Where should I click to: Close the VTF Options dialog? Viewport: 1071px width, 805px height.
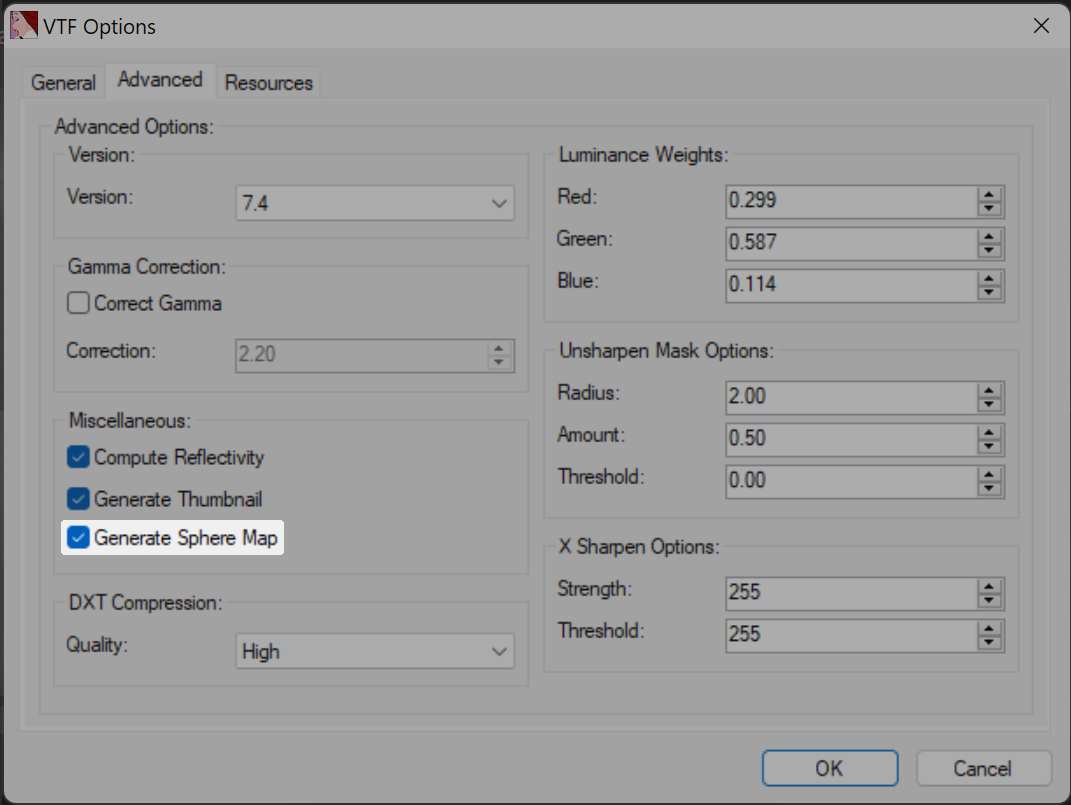point(1041,26)
